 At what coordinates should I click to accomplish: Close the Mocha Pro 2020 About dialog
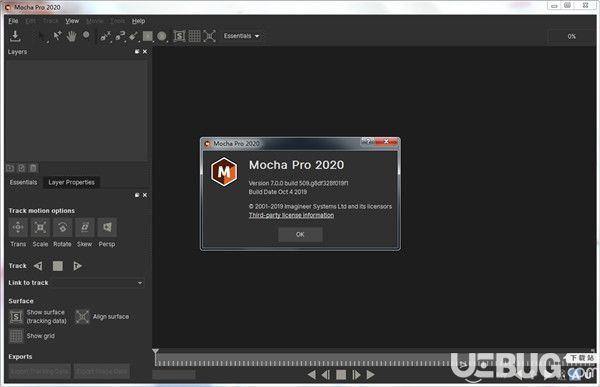386,142
